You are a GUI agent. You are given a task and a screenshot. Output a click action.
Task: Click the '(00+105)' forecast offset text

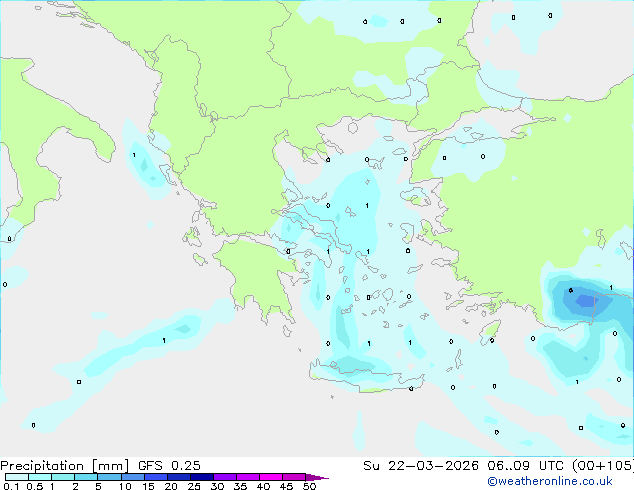click(x=603, y=466)
